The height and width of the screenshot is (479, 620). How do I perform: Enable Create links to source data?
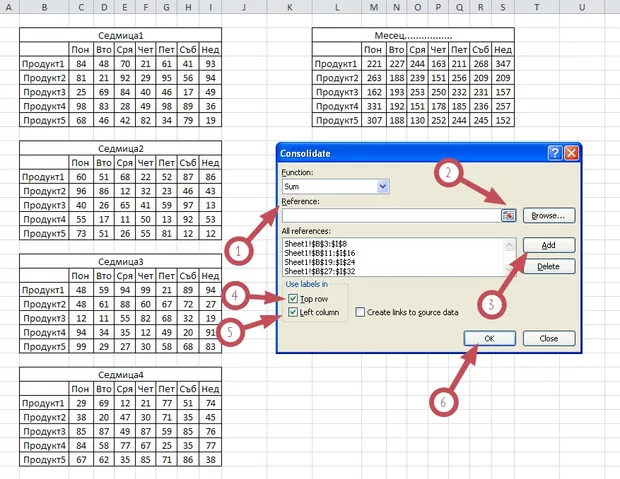click(360, 313)
